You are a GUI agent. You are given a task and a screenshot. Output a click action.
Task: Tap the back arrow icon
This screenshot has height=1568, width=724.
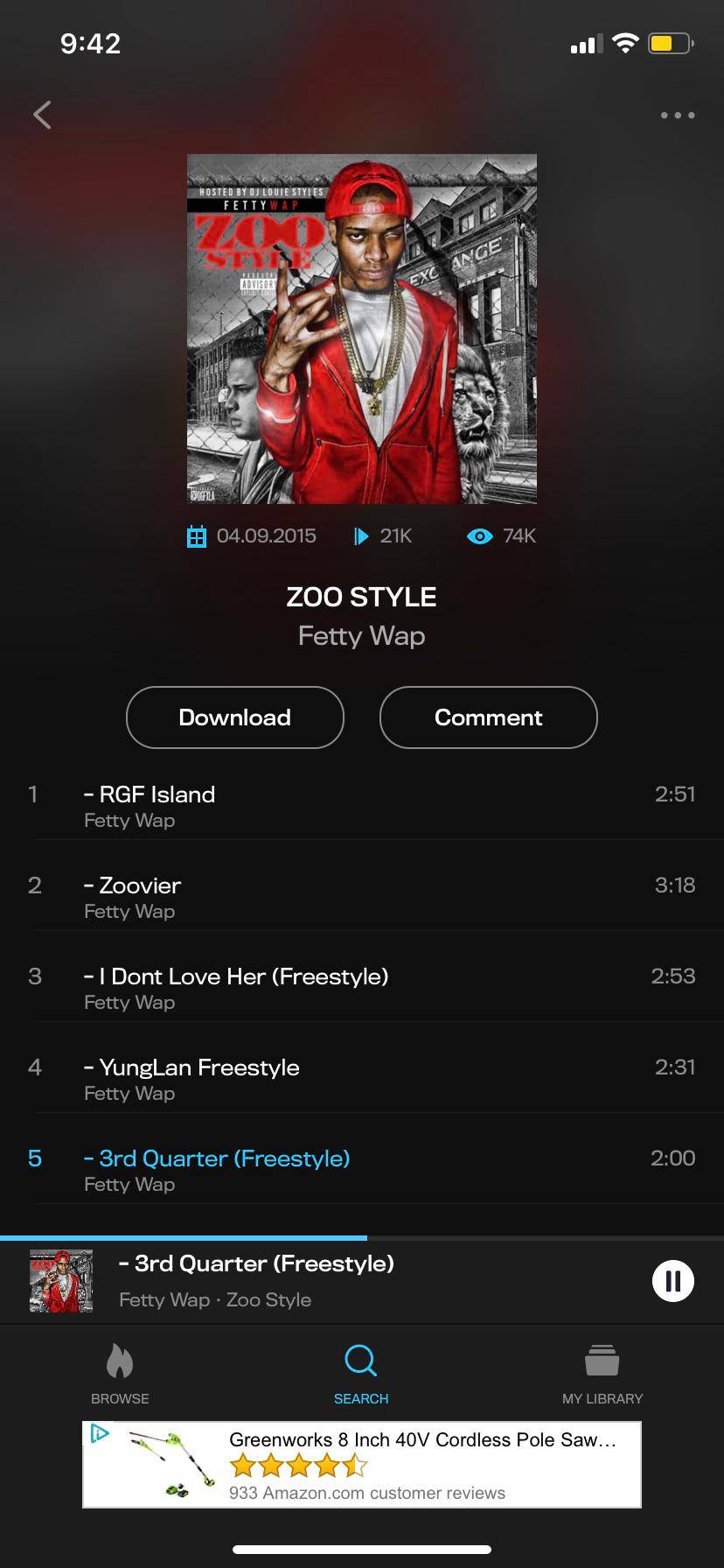(x=42, y=115)
